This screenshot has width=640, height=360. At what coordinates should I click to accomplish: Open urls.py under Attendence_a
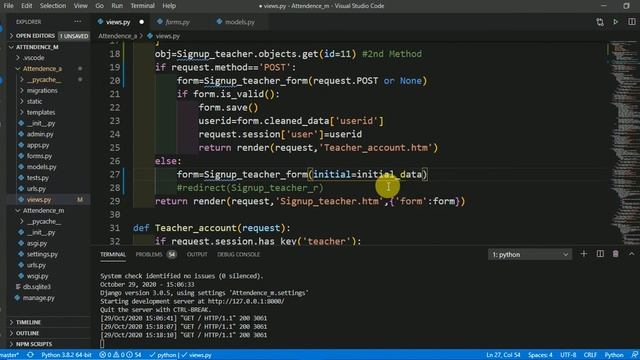pos(36,189)
